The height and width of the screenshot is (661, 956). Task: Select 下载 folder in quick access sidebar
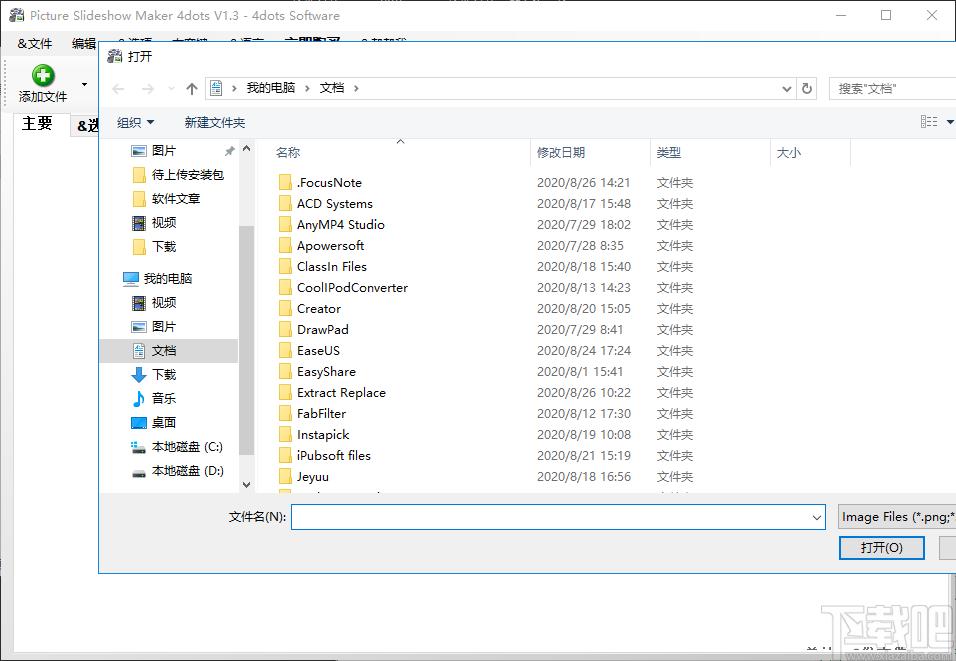tap(163, 246)
